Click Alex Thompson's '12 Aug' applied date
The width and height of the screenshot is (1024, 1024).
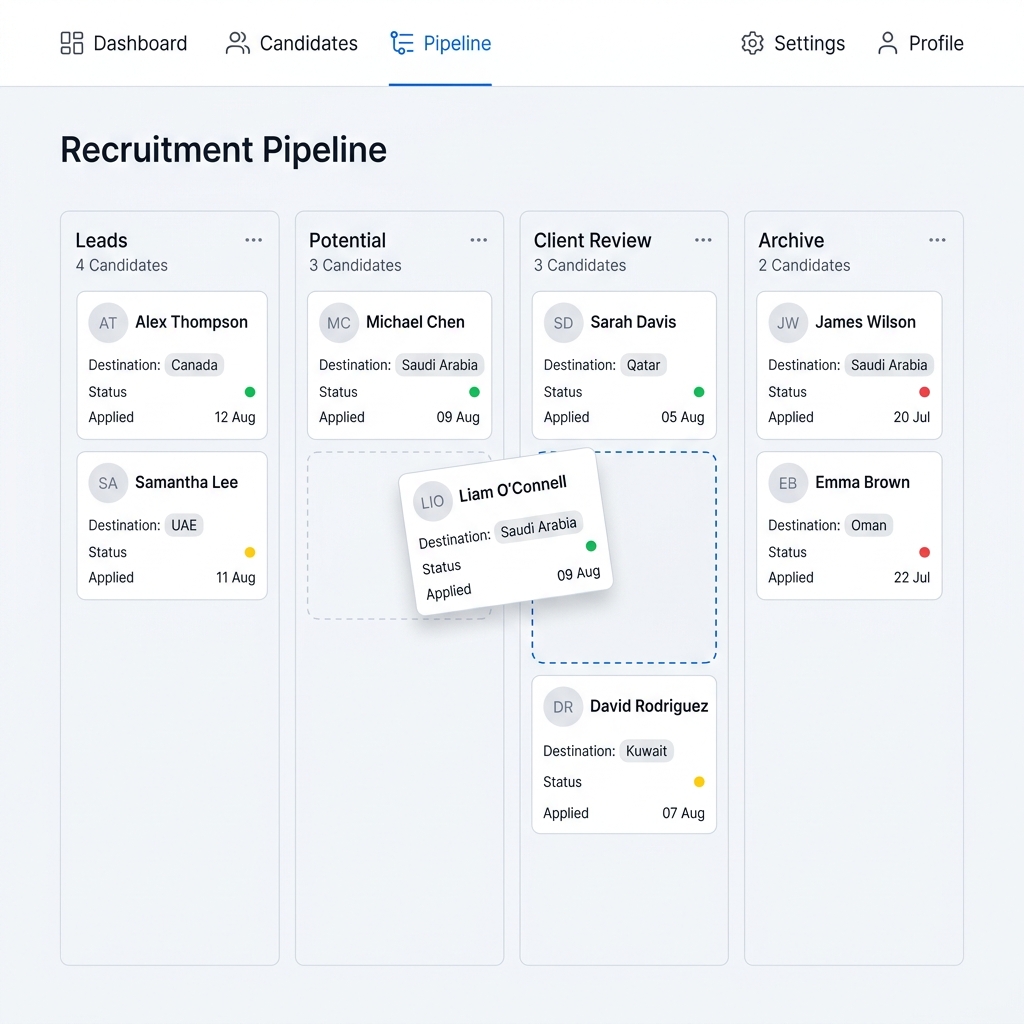[x=234, y=417]
